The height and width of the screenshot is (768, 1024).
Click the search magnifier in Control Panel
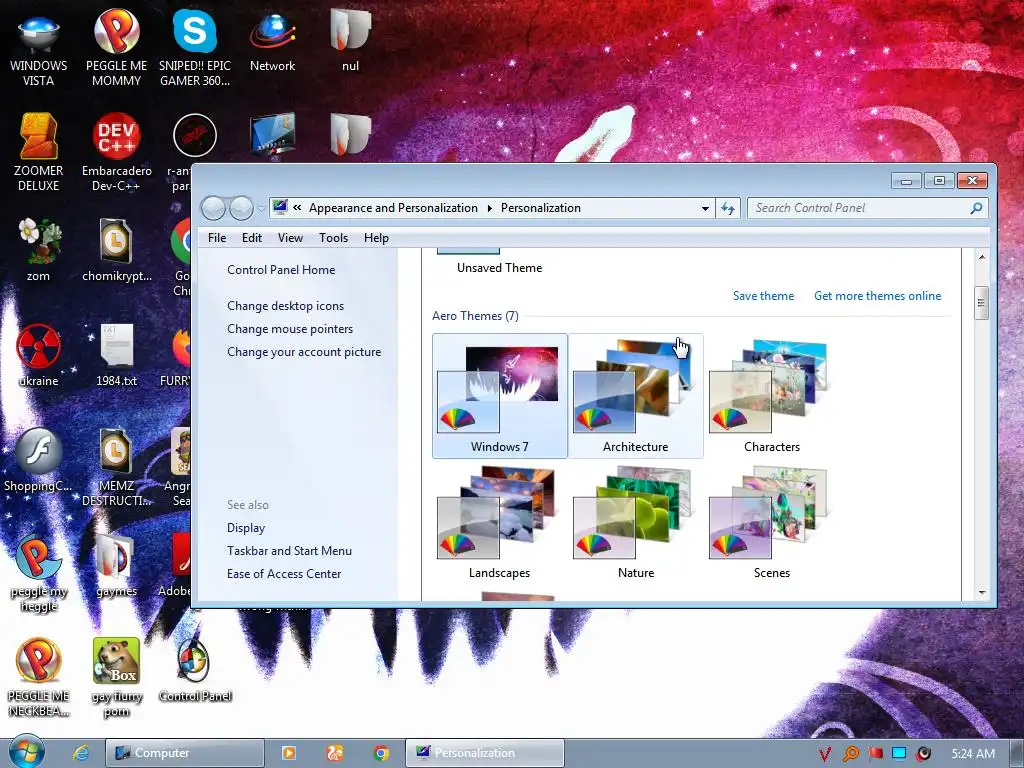(976, 208)
